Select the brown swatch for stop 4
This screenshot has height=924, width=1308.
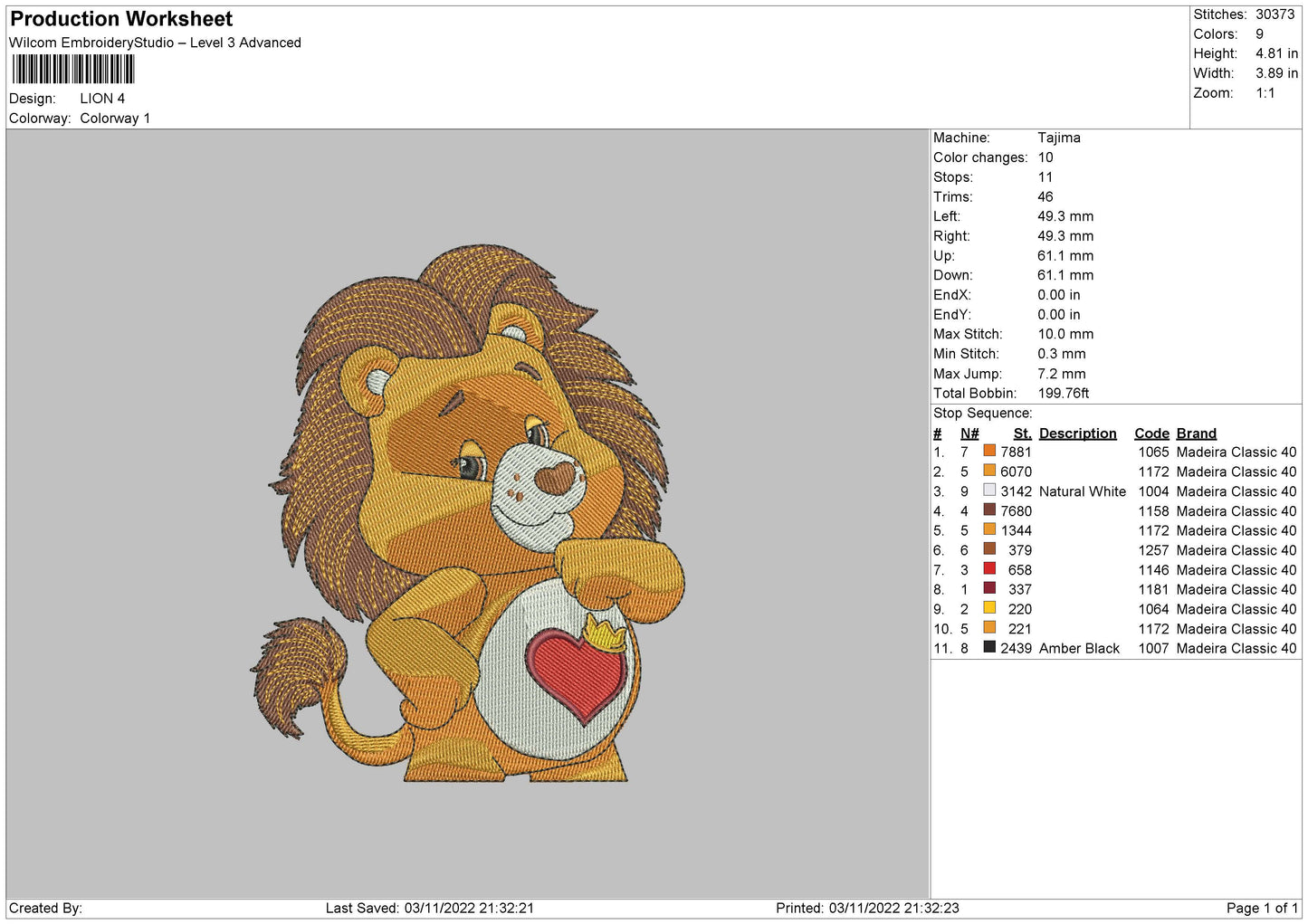[989, 510]
